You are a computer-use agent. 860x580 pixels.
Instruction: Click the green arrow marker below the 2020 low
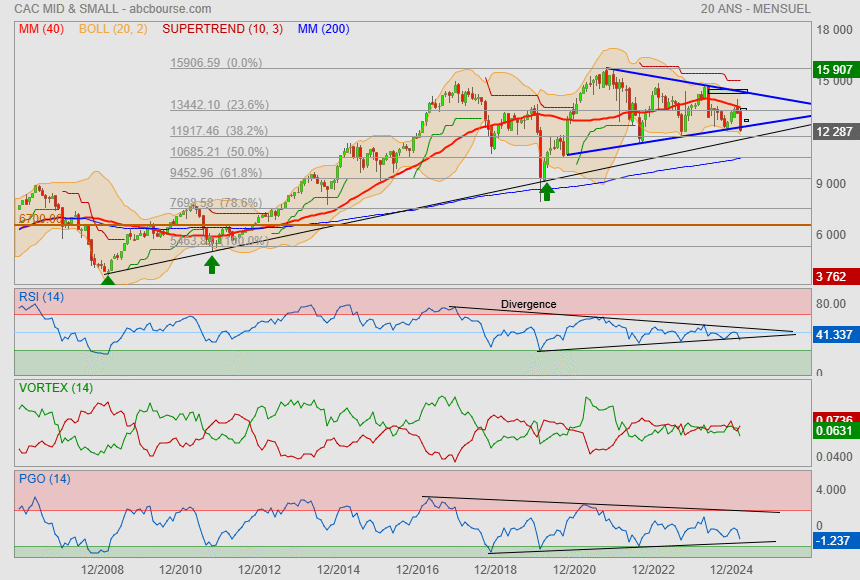(x=546, y=192)
